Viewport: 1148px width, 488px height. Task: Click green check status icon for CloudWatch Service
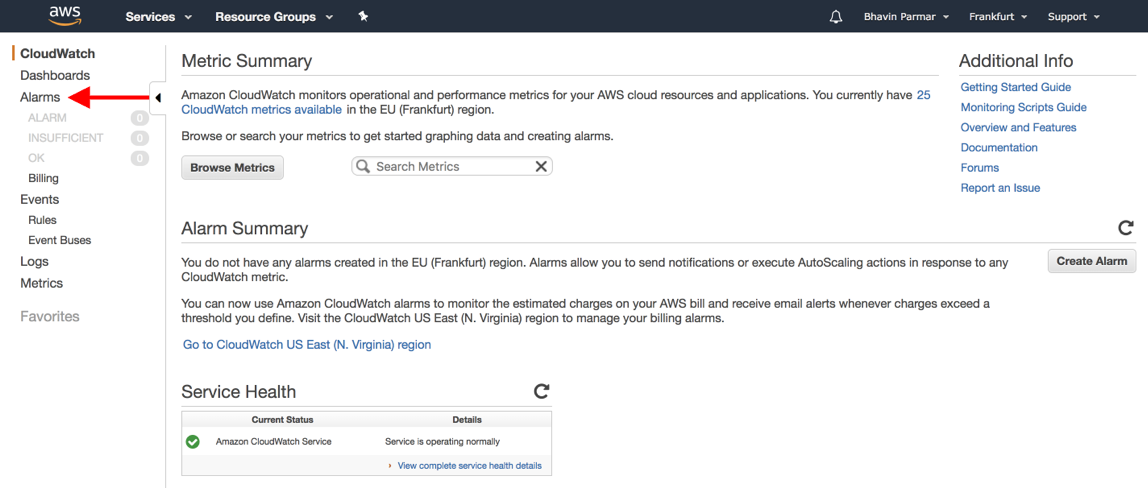[x=193, y=442]
